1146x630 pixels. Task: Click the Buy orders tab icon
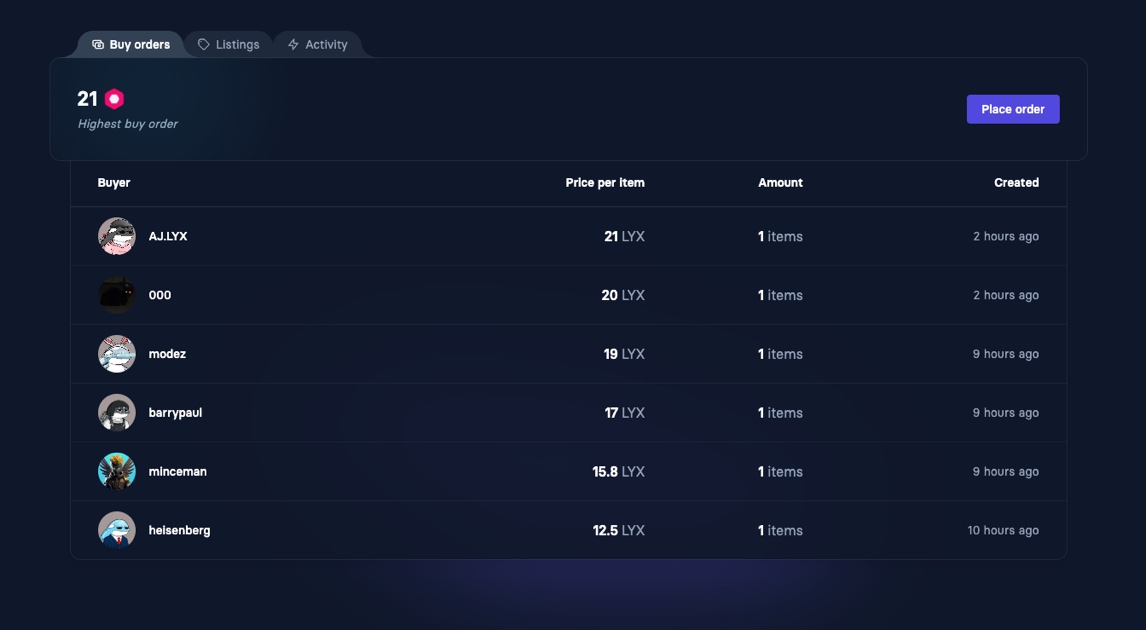coord(98,45)
